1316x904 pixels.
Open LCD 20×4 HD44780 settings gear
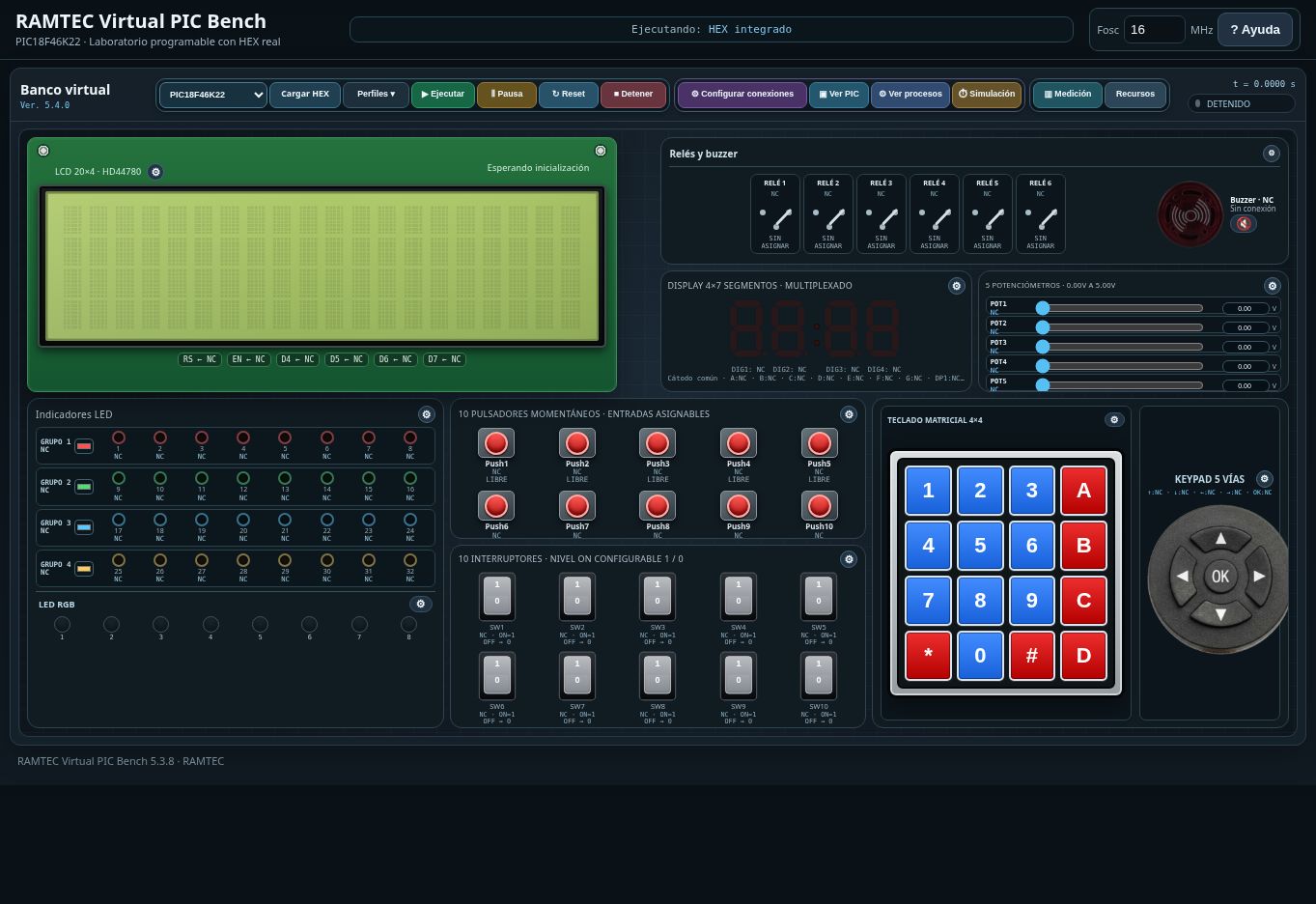point(155,172)
